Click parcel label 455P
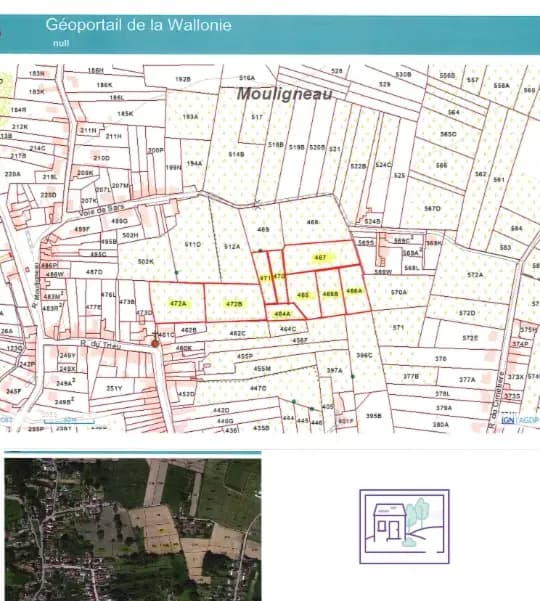Screen dimensions: 540x601 coord(245,356)
